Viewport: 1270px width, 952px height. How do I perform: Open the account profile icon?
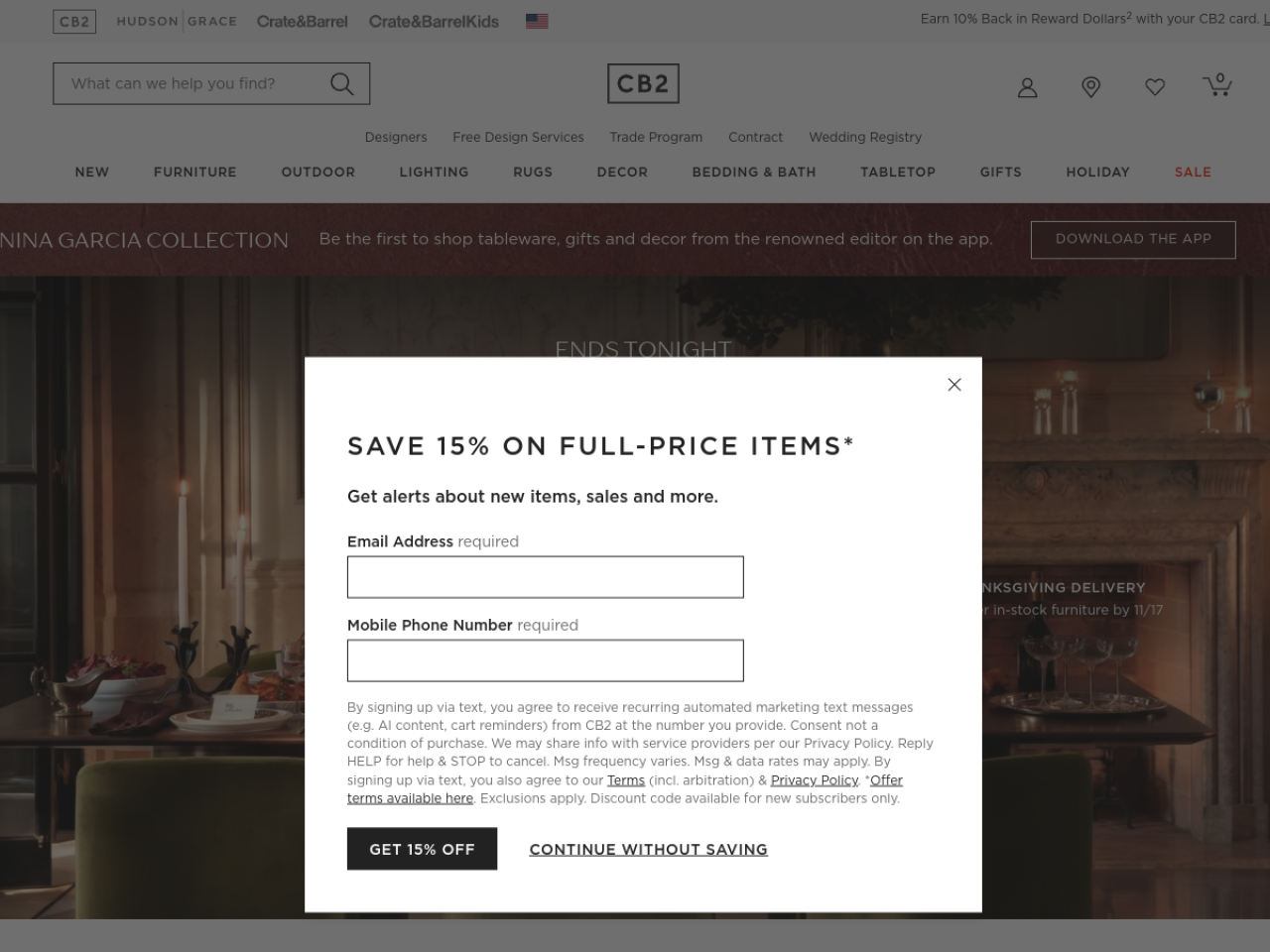[1027, 87]
